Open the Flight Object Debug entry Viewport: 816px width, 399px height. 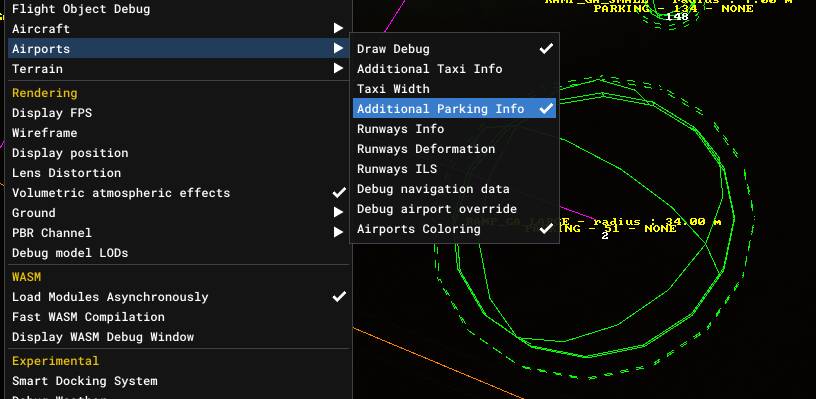pos(178,9)
